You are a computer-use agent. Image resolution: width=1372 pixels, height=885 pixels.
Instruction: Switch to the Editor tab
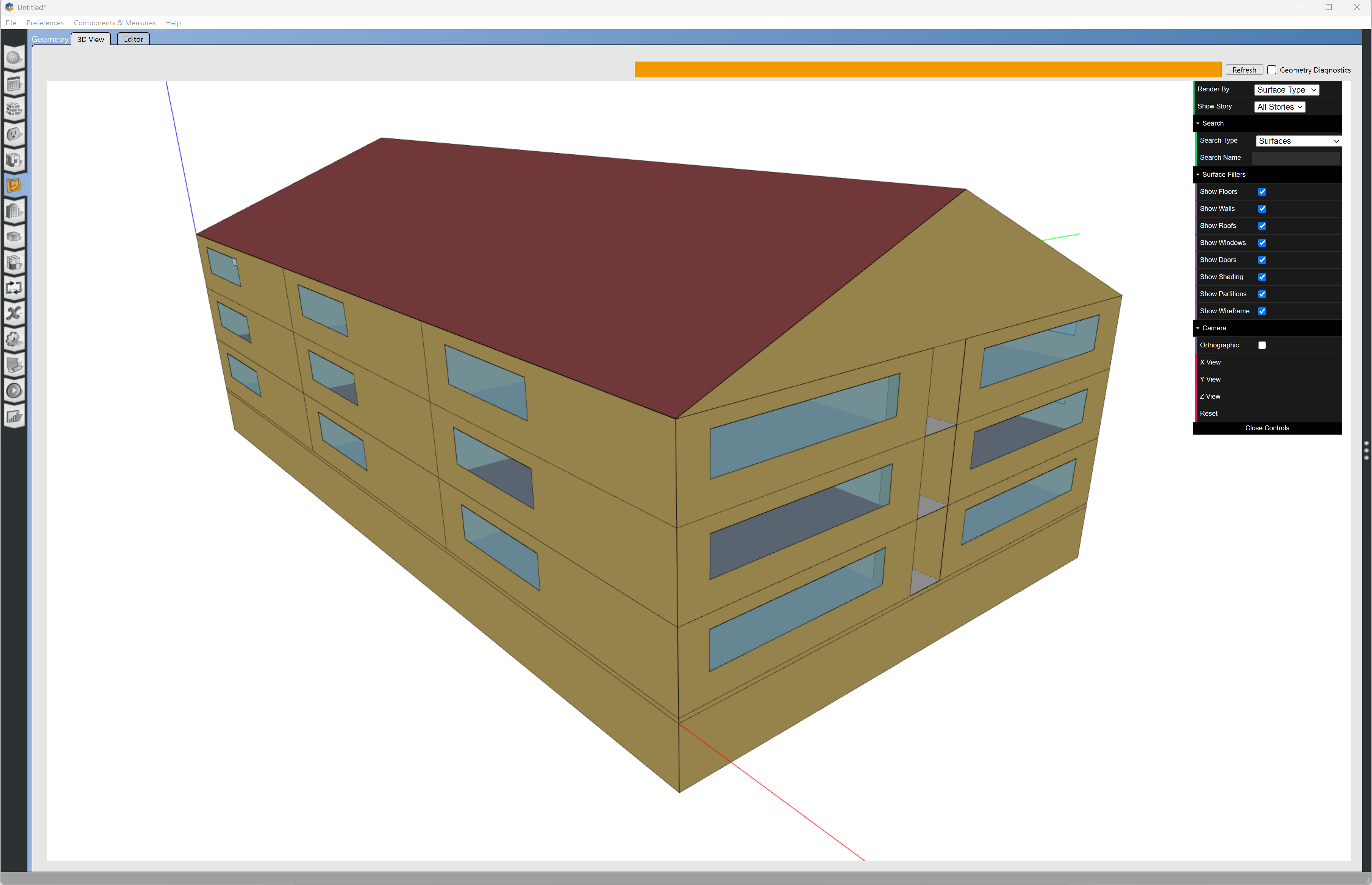coord(133,39)
